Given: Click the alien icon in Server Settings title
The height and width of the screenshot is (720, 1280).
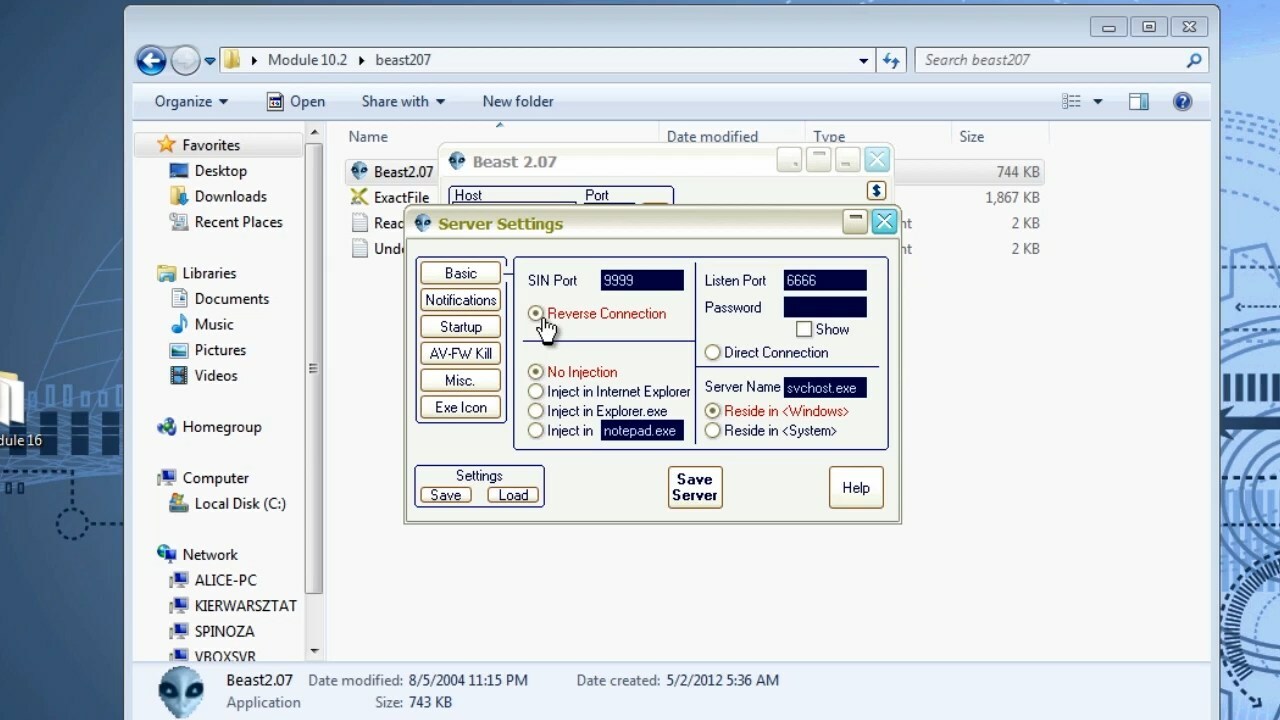Looking at the screenshot, I should [423, 223].
